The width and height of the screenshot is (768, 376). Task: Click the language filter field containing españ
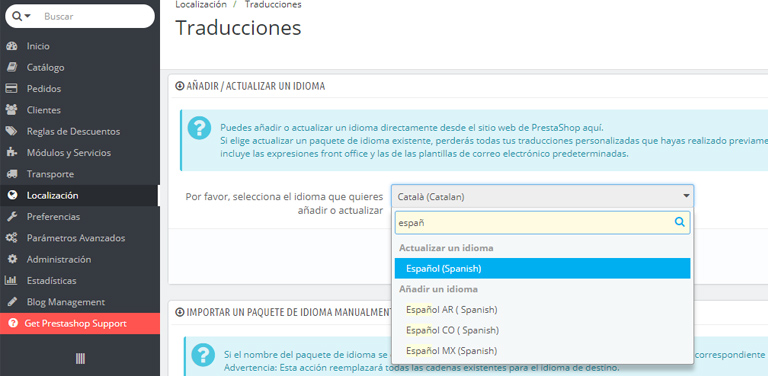point(542,222)
